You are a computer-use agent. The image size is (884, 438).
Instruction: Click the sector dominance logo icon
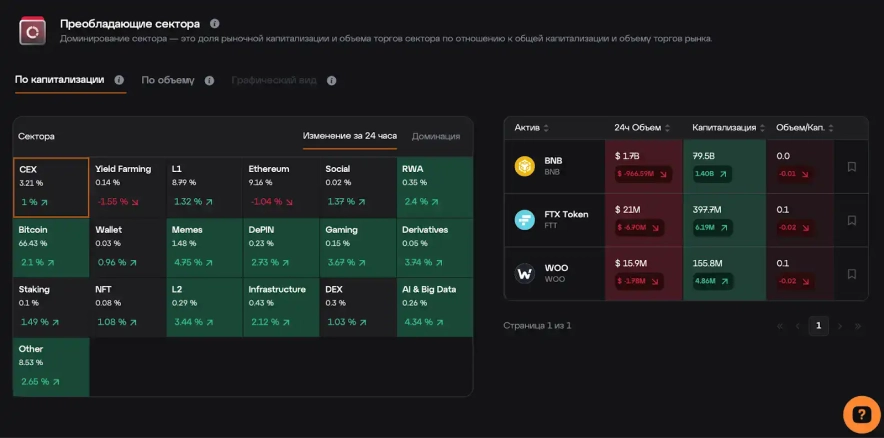click(33, 31)
